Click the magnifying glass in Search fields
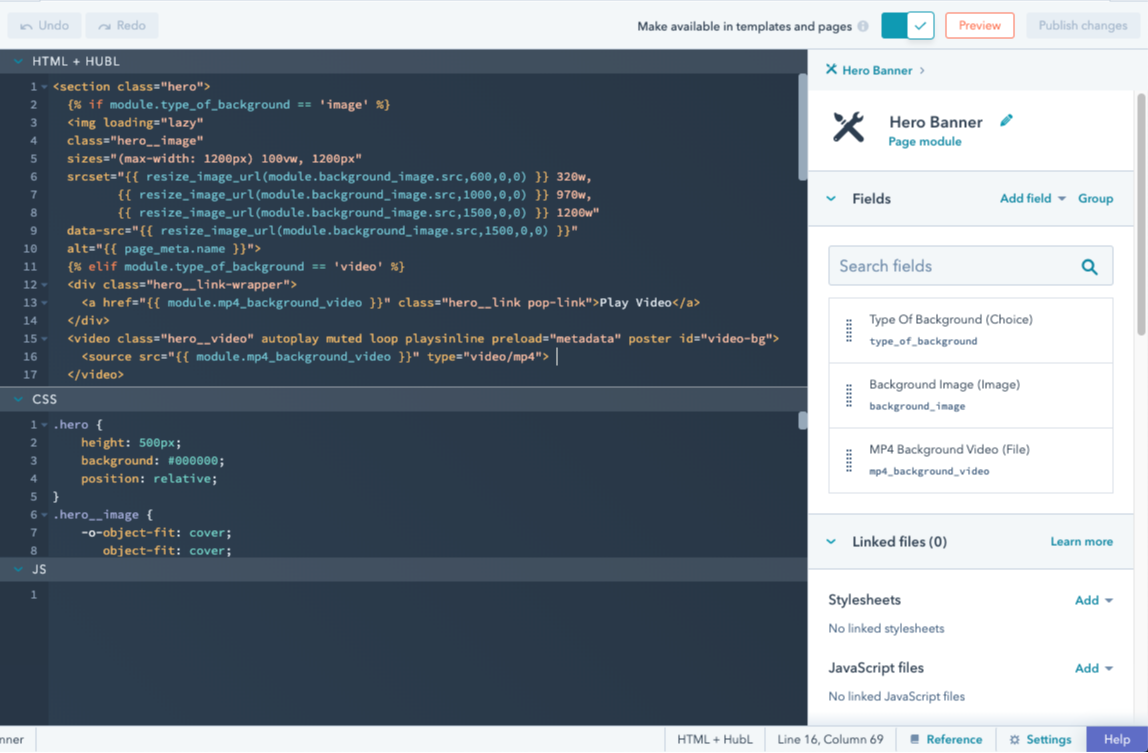Viewport: 1148px width, 753px height. [1090, 266]
